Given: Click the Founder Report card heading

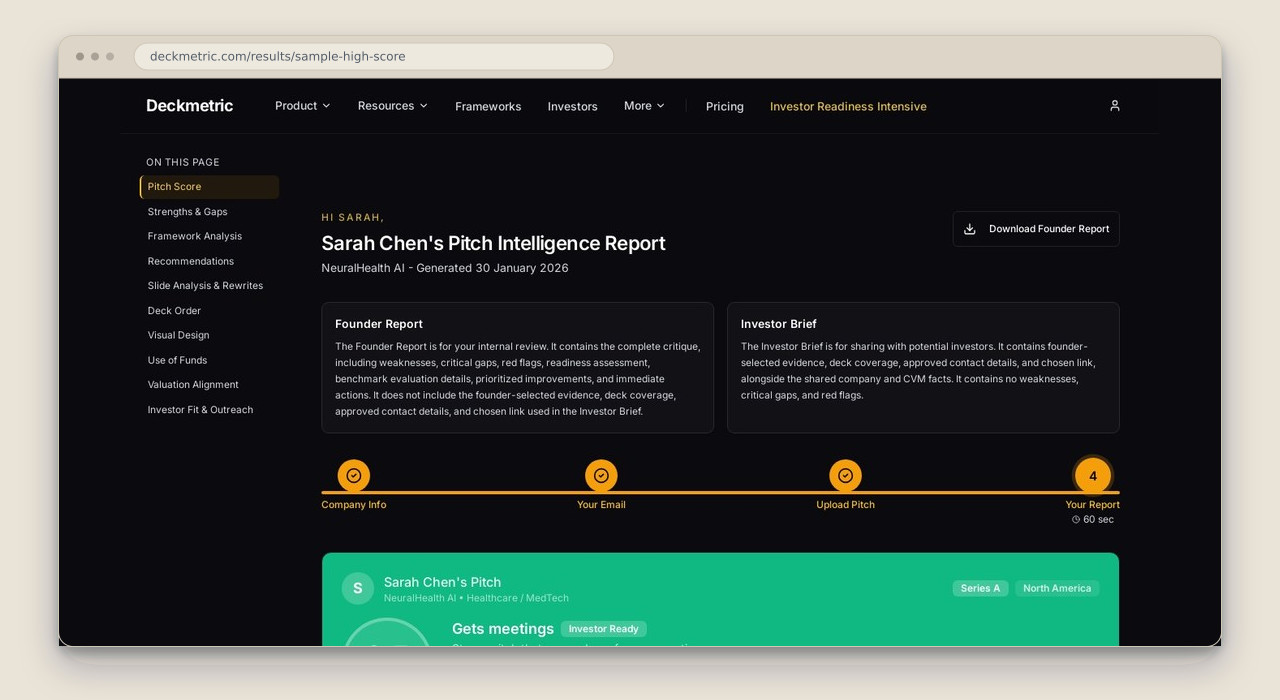Looking at the screenshot, I should [379, 324].
